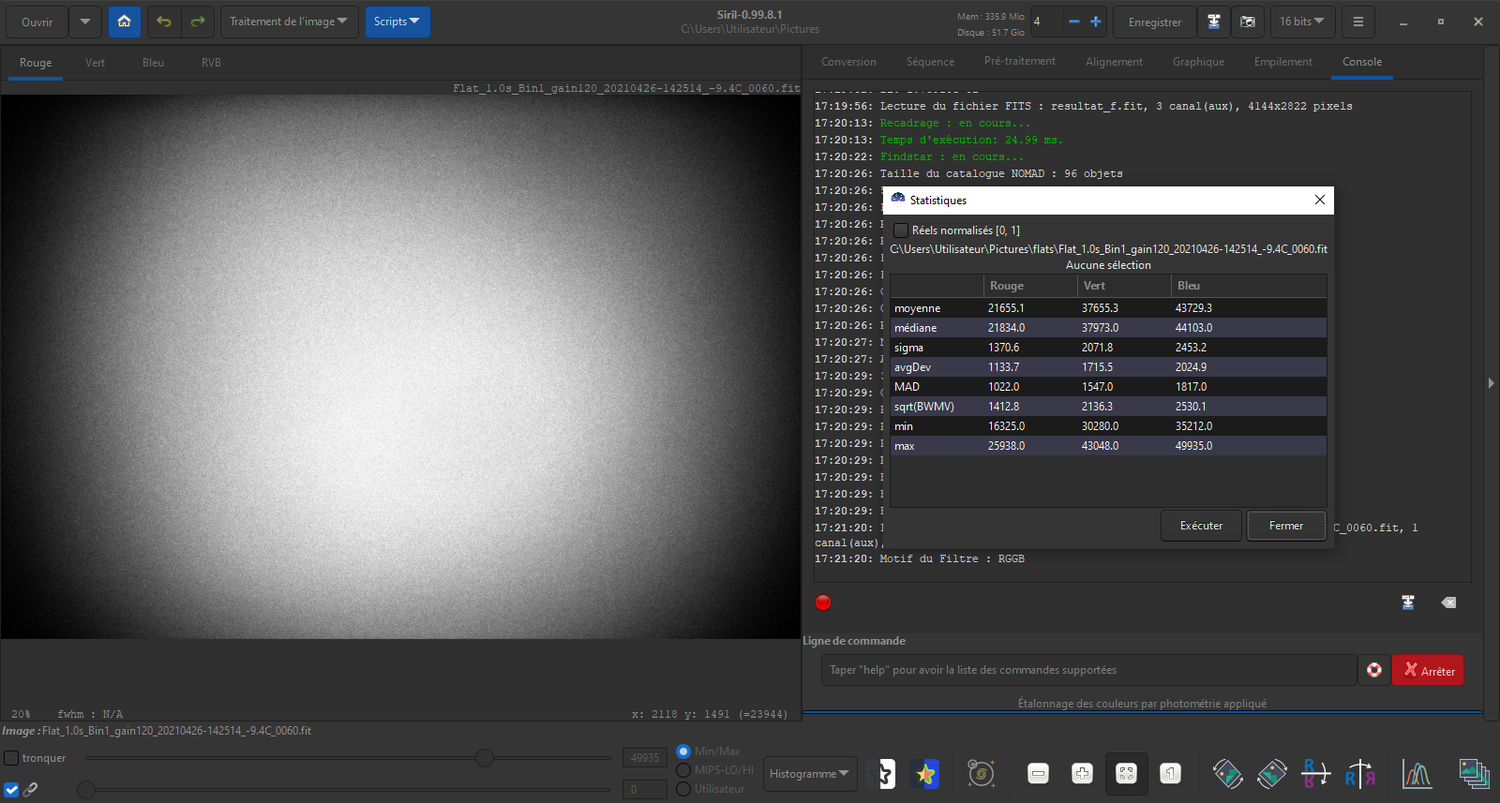This screenshot has height=803, width=1500.
Task: Open the 16 bits dropdown
Action: point(1303,22)
